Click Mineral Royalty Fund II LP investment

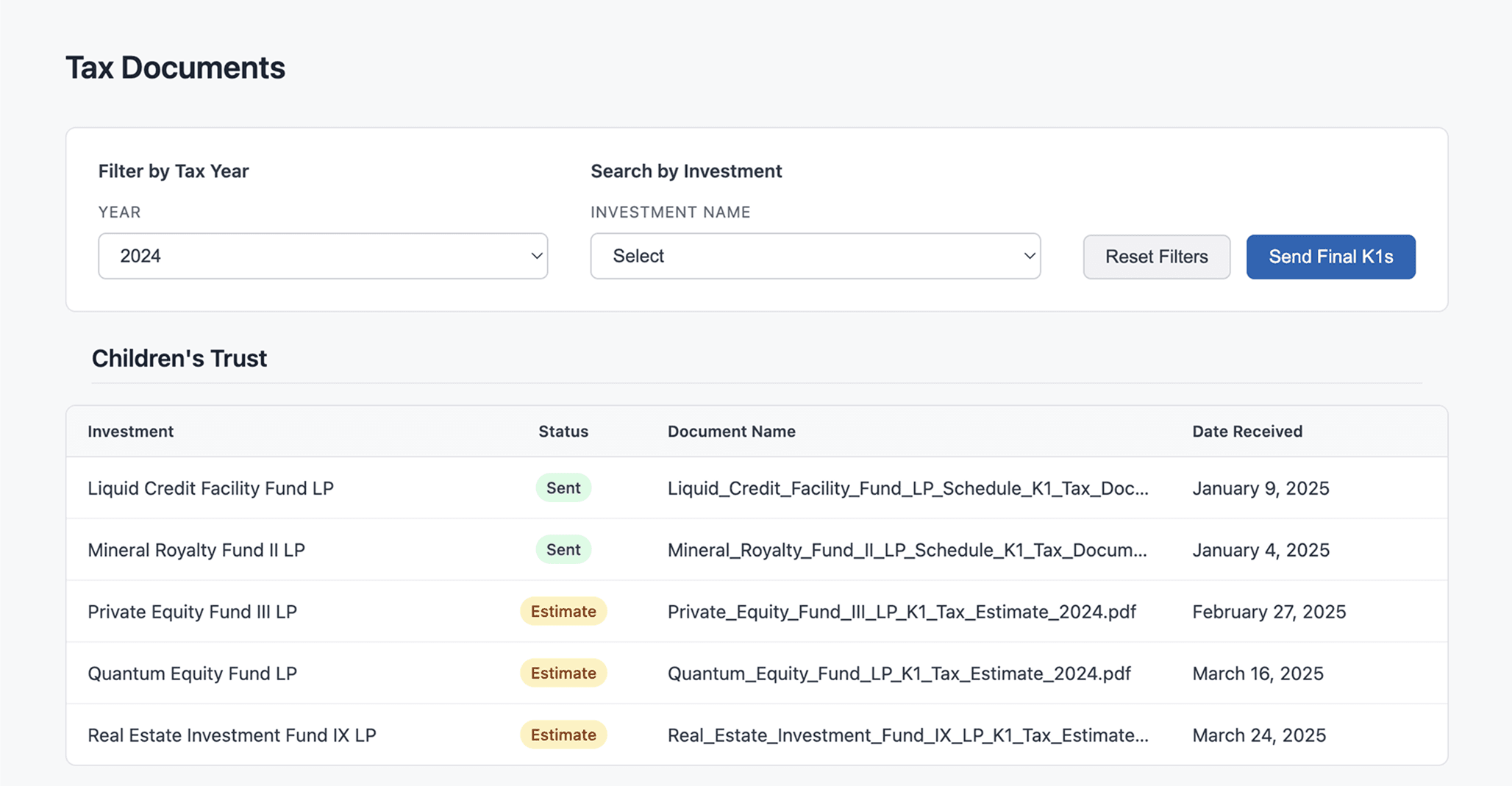point(196,550)
